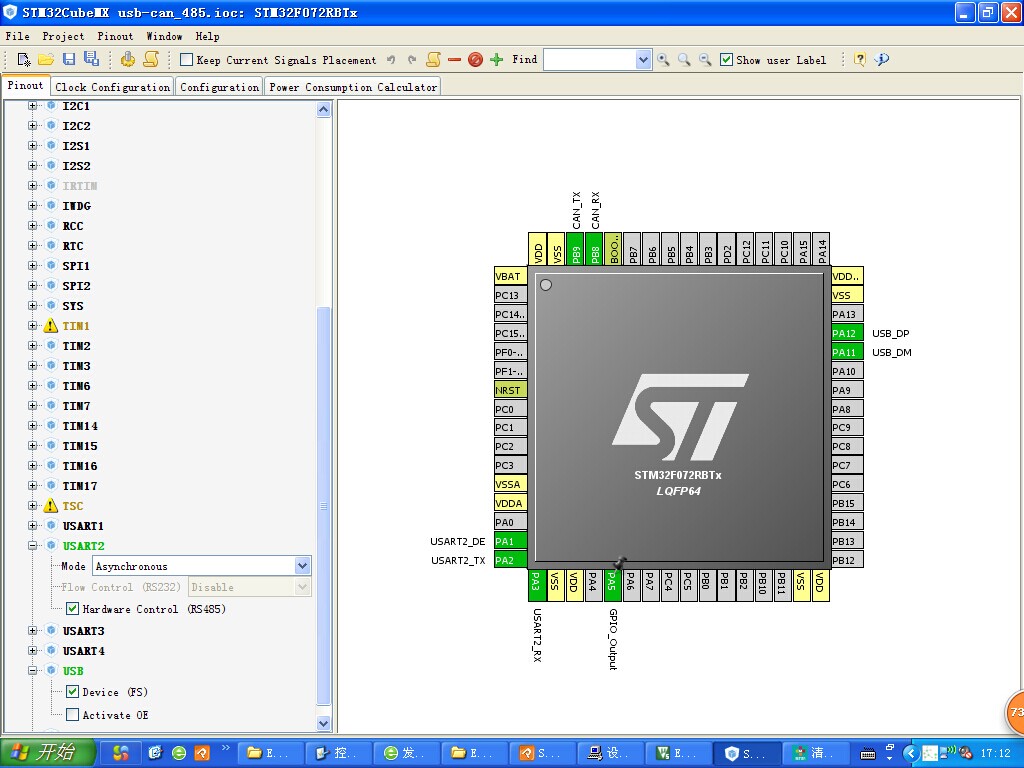The height and width of the screenshot is (768, 1024).
Task: Click the third magnifier zoom icon
Action: [x=705, y=60]
